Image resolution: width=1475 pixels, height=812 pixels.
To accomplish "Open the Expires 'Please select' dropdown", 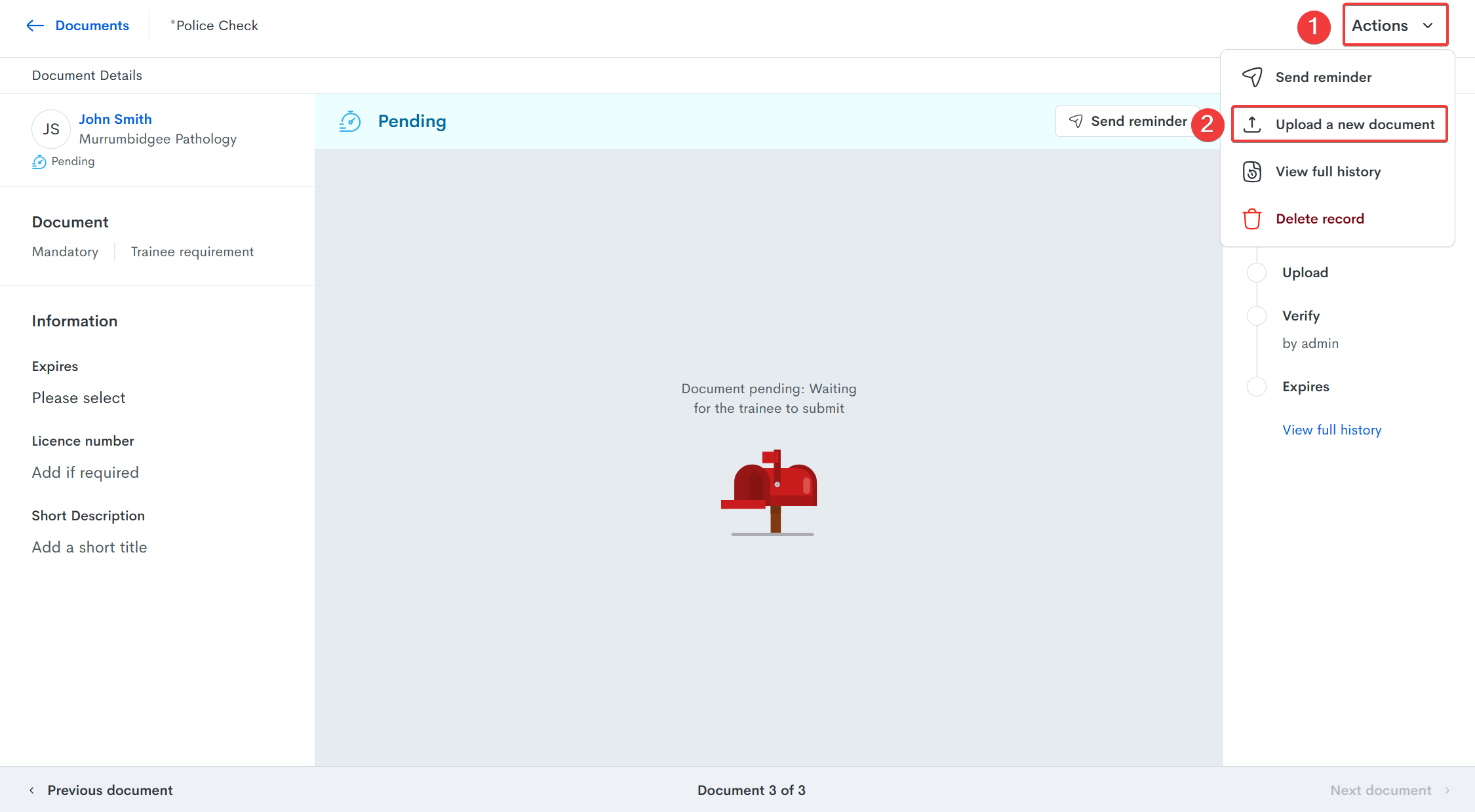I will coord(79,398).
